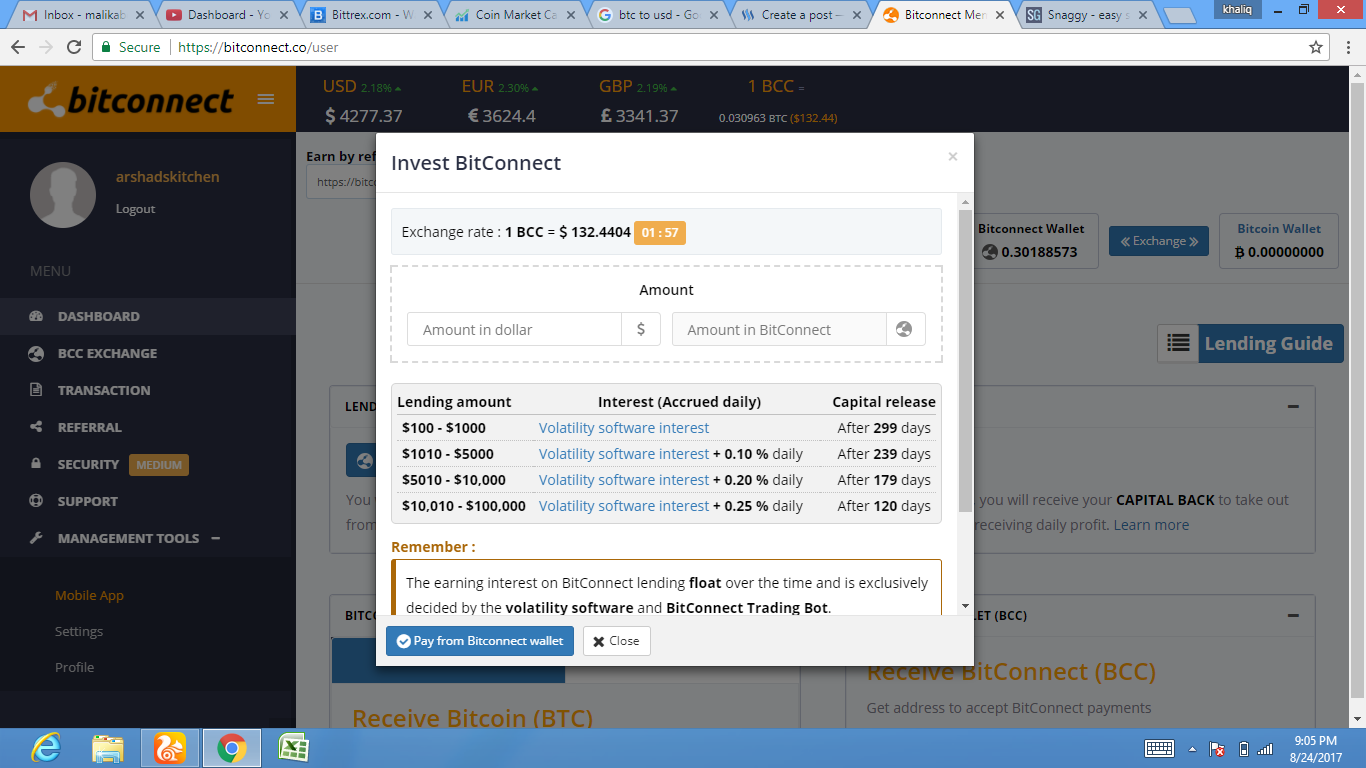This screenshot has height=768, width=1366.
Task: Click the bitconnect logo
Action: (131, 99)
